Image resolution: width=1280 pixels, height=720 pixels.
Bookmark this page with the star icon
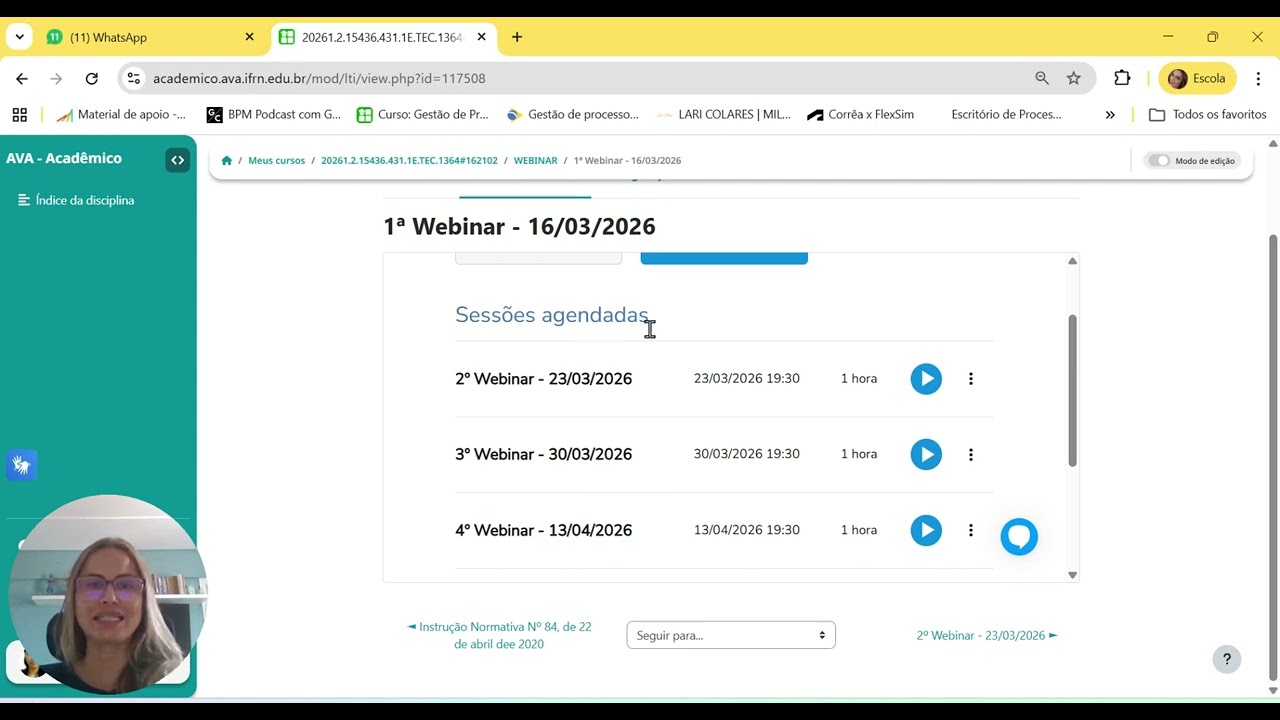1073,78
